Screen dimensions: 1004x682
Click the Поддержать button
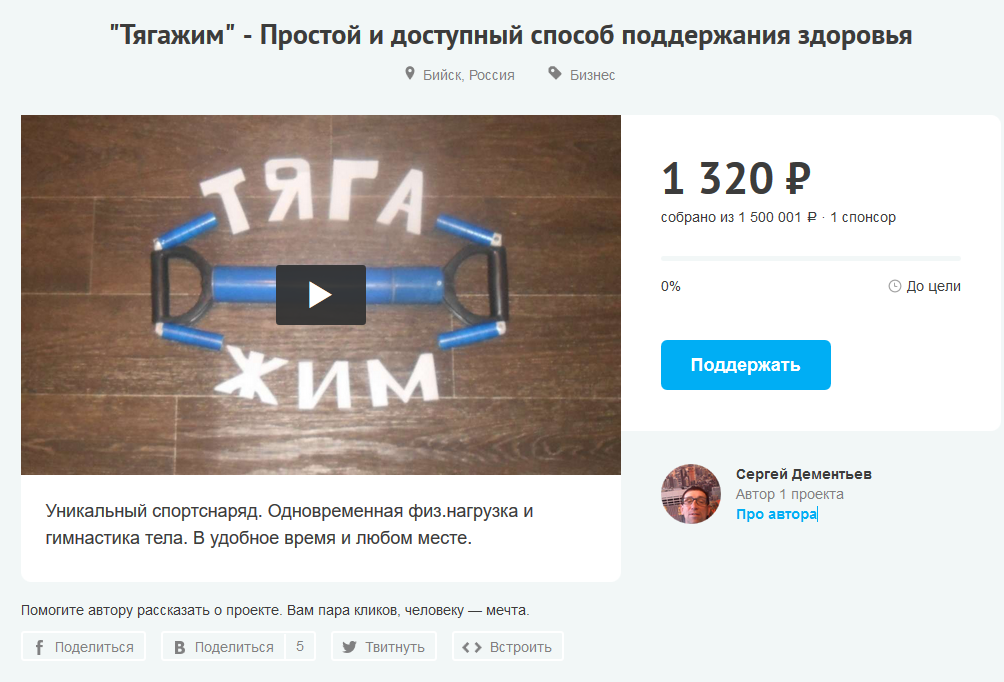745,365
